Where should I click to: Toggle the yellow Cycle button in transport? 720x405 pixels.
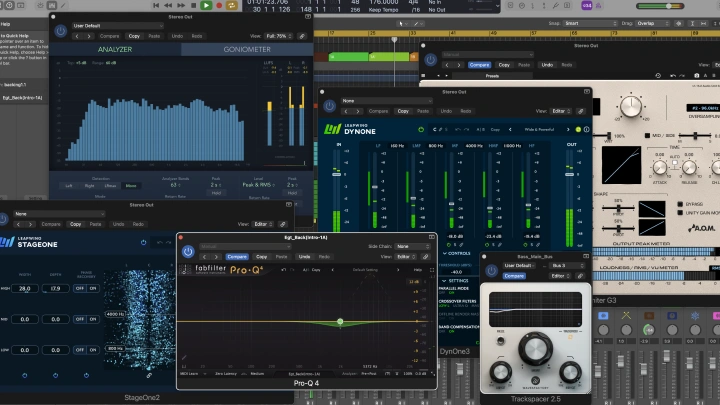[x=232, y=5]
